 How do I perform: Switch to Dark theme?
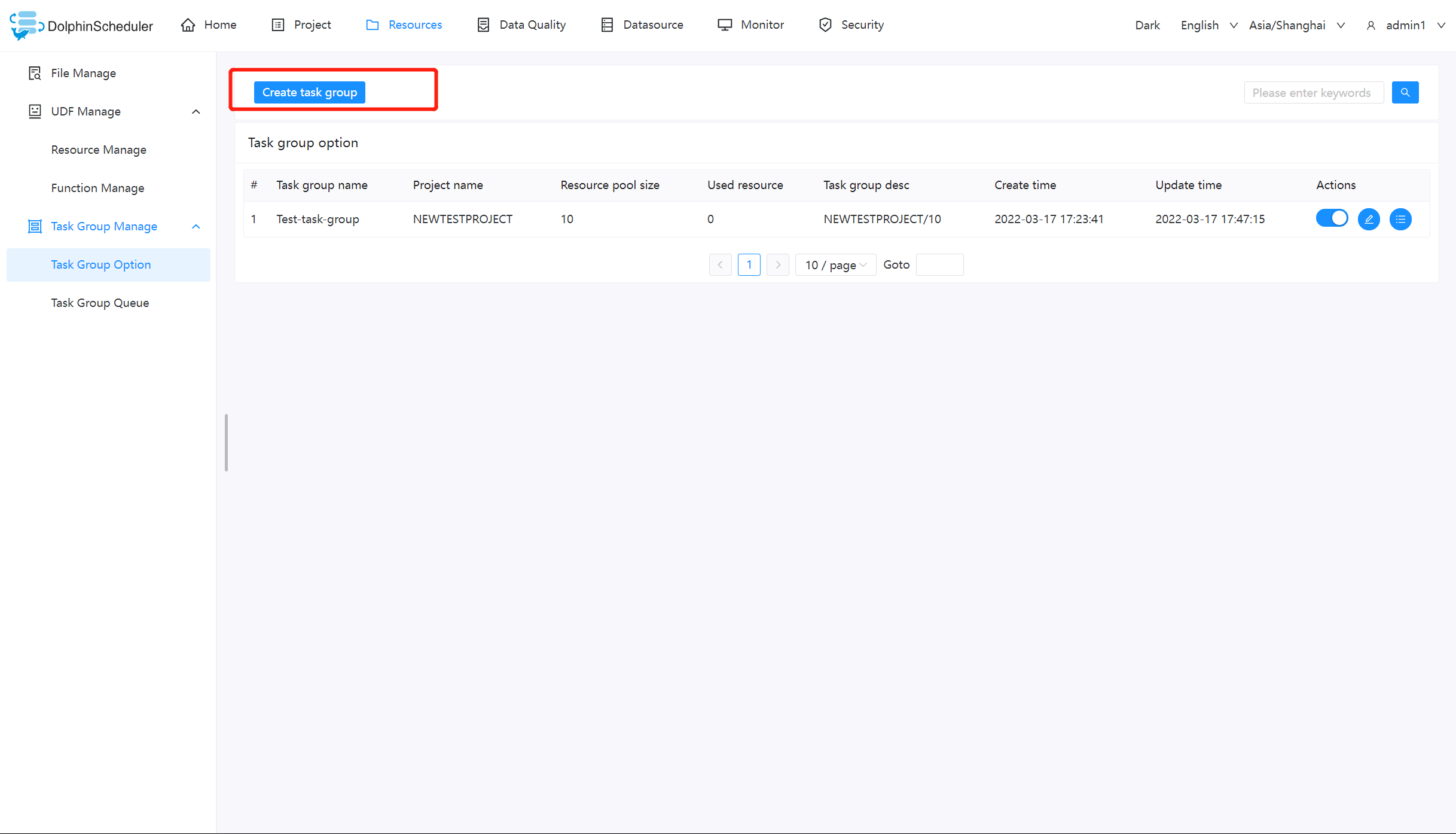[1147, 25]
